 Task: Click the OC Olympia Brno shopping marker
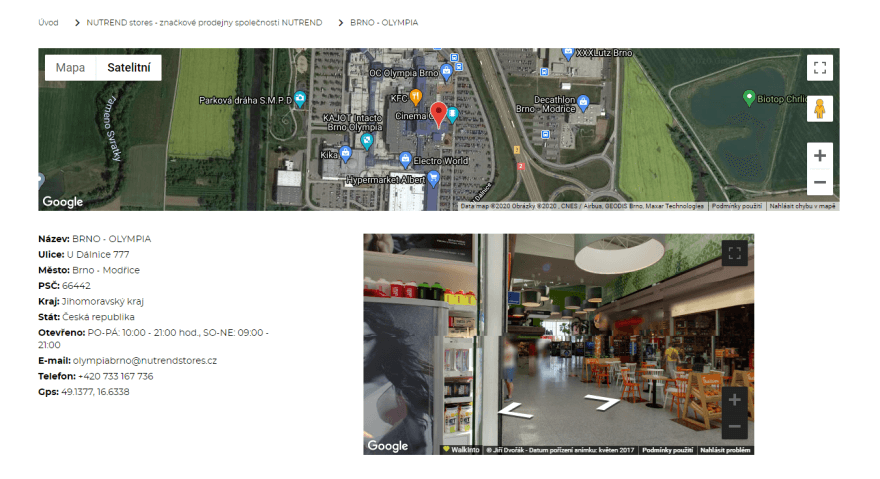[x=446, y=72]
